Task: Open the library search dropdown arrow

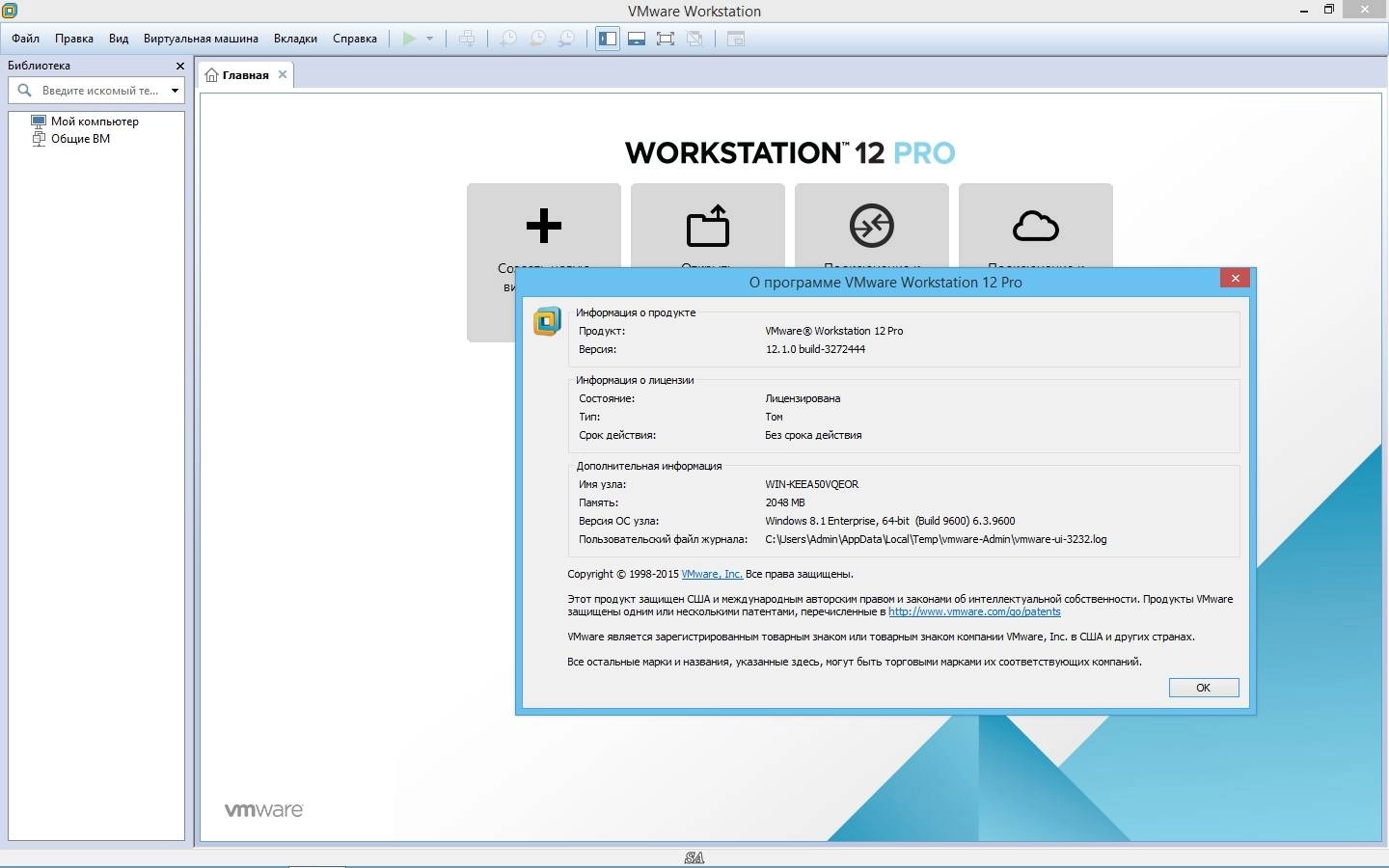Action: pos(175,91)
